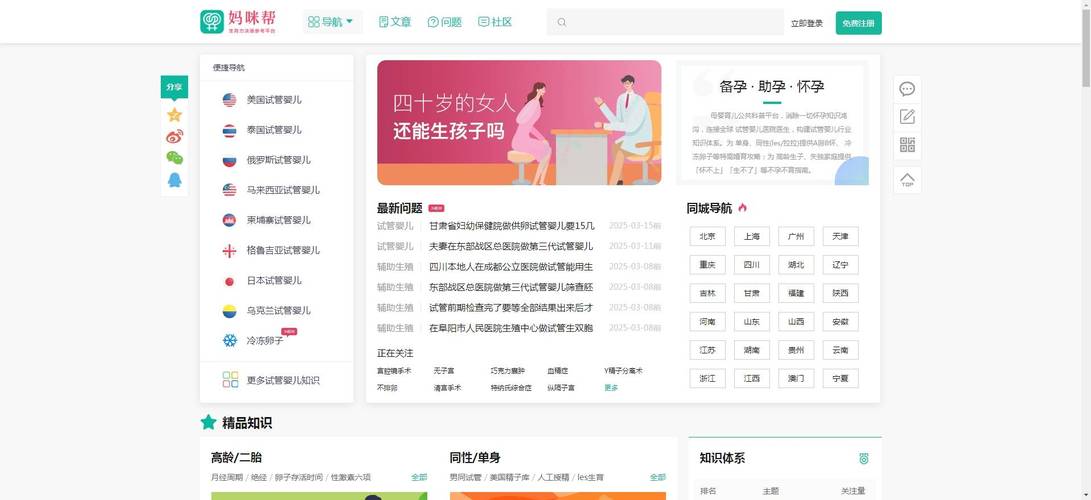Image resolution: width=1091 pixels, height=500 pixels.
Task: Open the 社区 menu item
Action: 495,22
